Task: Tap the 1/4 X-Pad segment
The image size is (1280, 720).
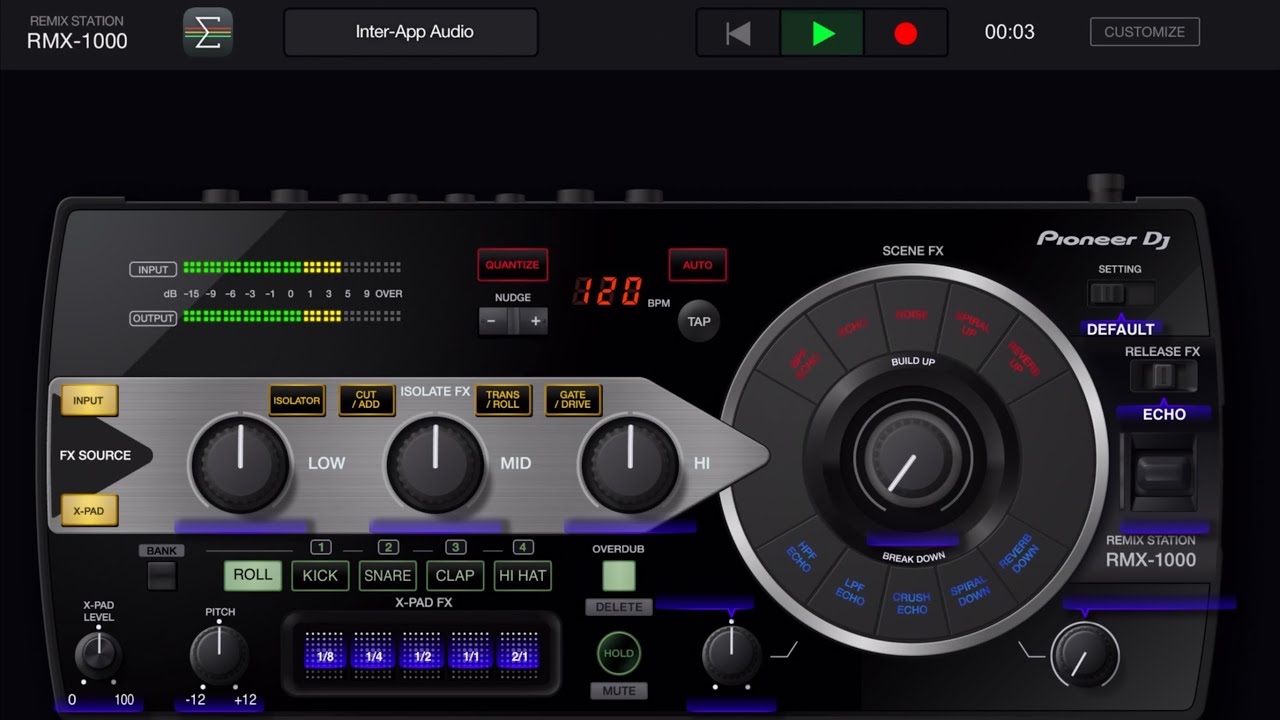Action: click(373, 656)
